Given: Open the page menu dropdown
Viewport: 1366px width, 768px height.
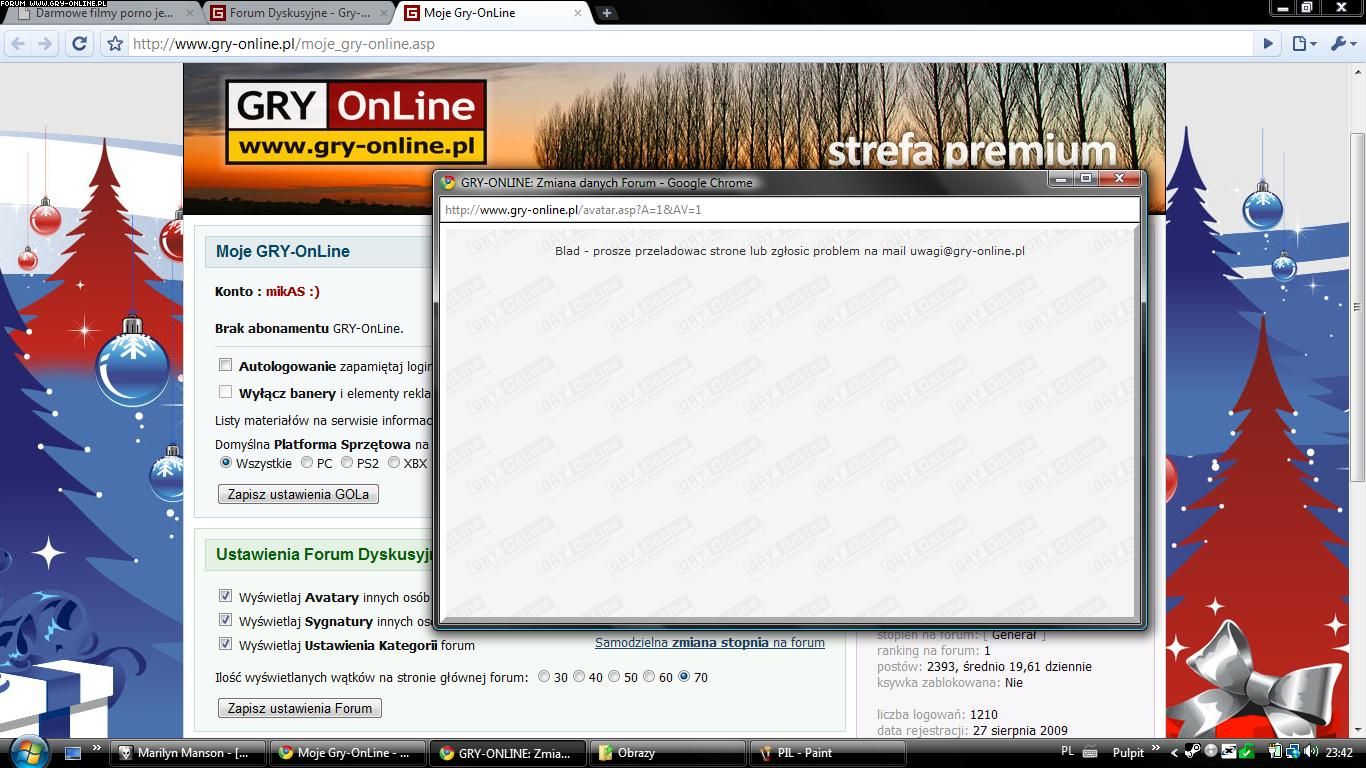Looking at the screenshot, I should click(x=1302, y=44).
